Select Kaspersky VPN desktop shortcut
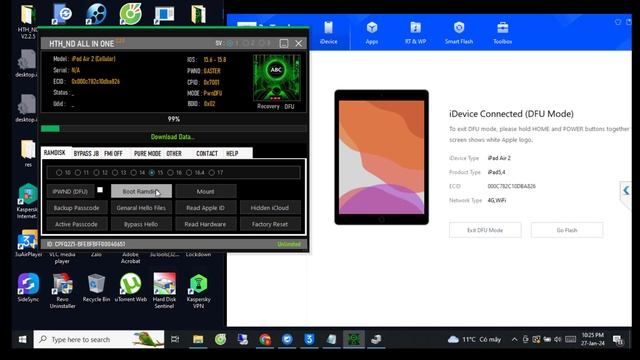The height and width of the screenshot is (360, 640). [x=198, y=291]
